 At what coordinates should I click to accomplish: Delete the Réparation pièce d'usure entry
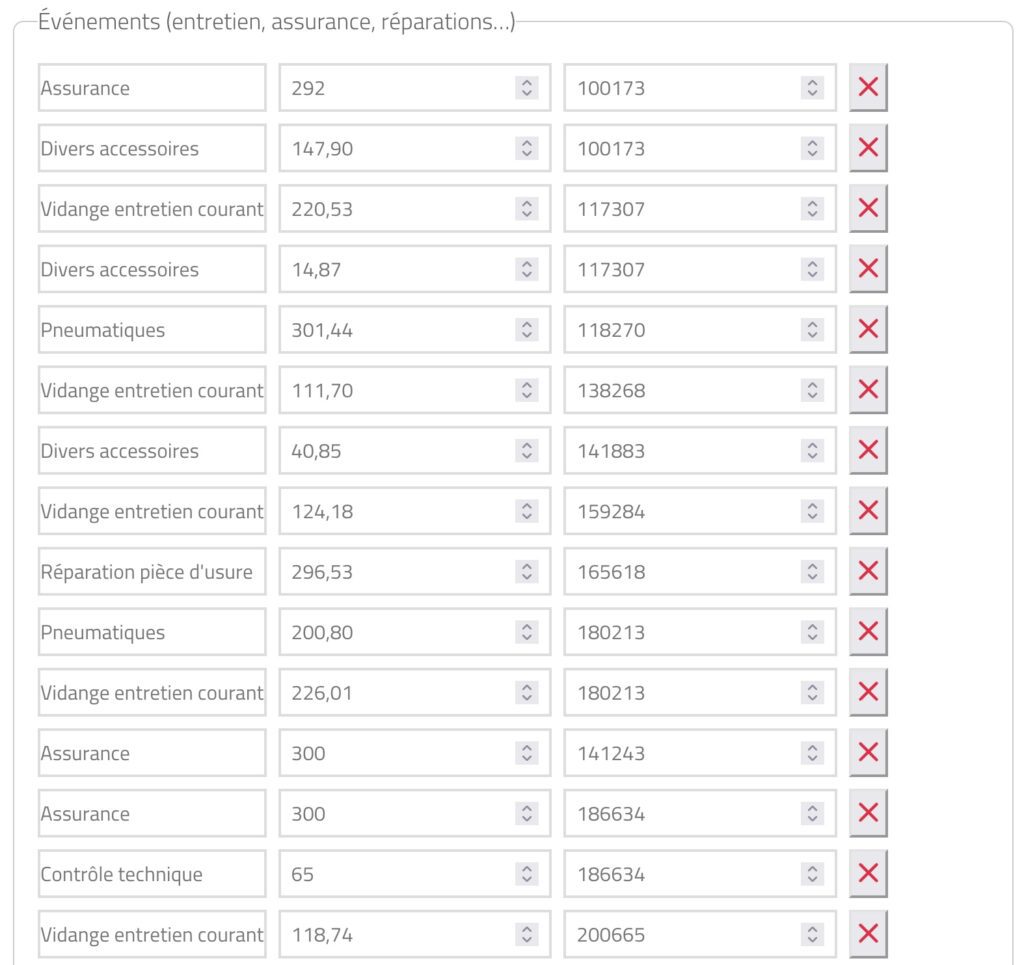pyautogui.click(x=868, y=571)
